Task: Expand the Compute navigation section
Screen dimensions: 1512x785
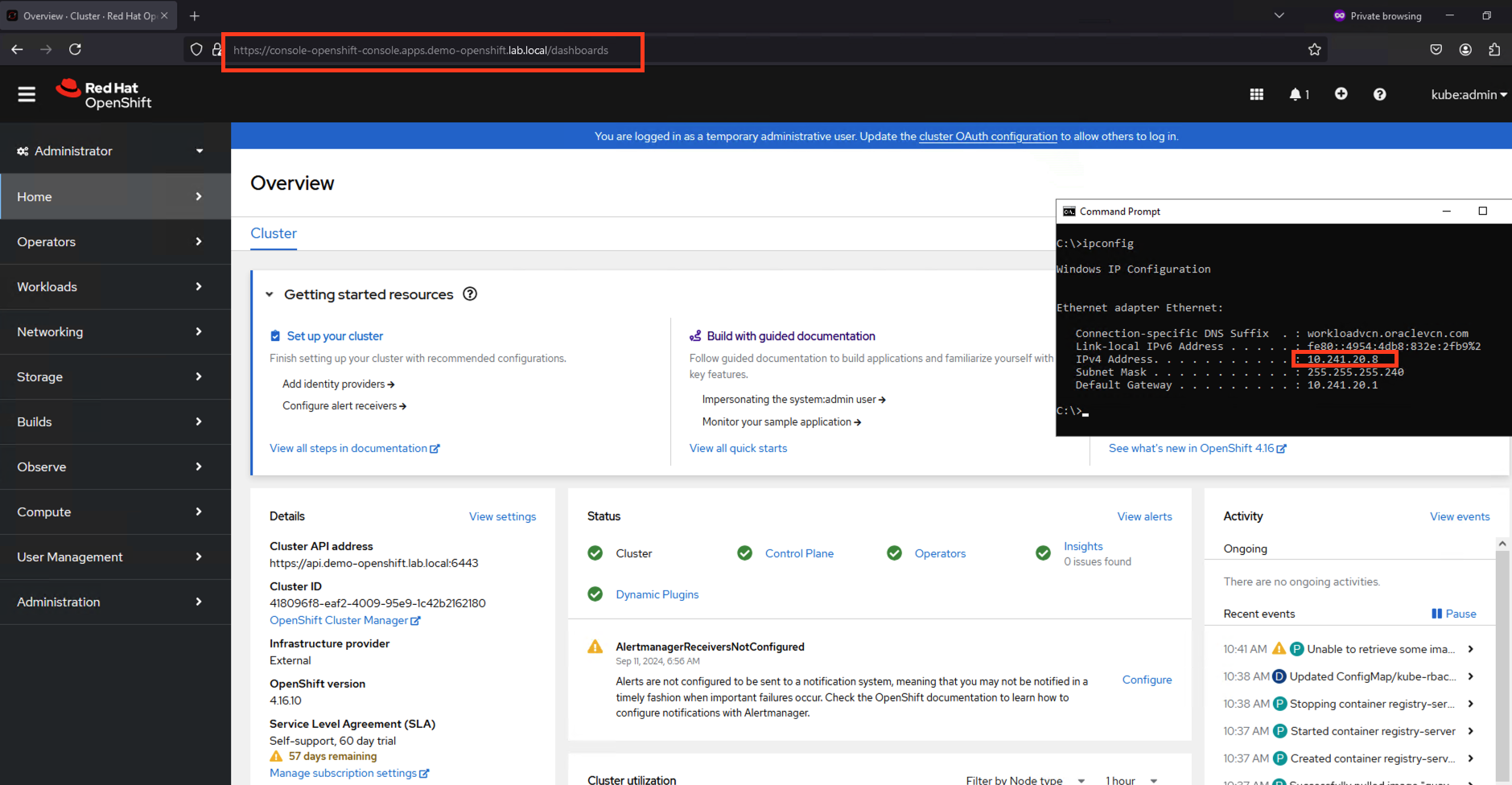Action: click(x=115, y=512)
